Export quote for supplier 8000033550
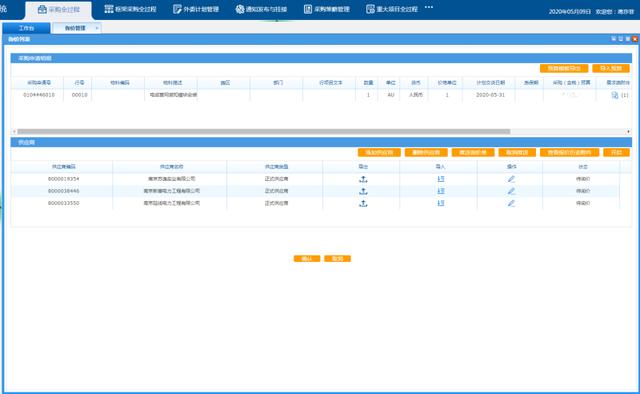Viewport: 640px width, 394px height. (x=363, y=203)
